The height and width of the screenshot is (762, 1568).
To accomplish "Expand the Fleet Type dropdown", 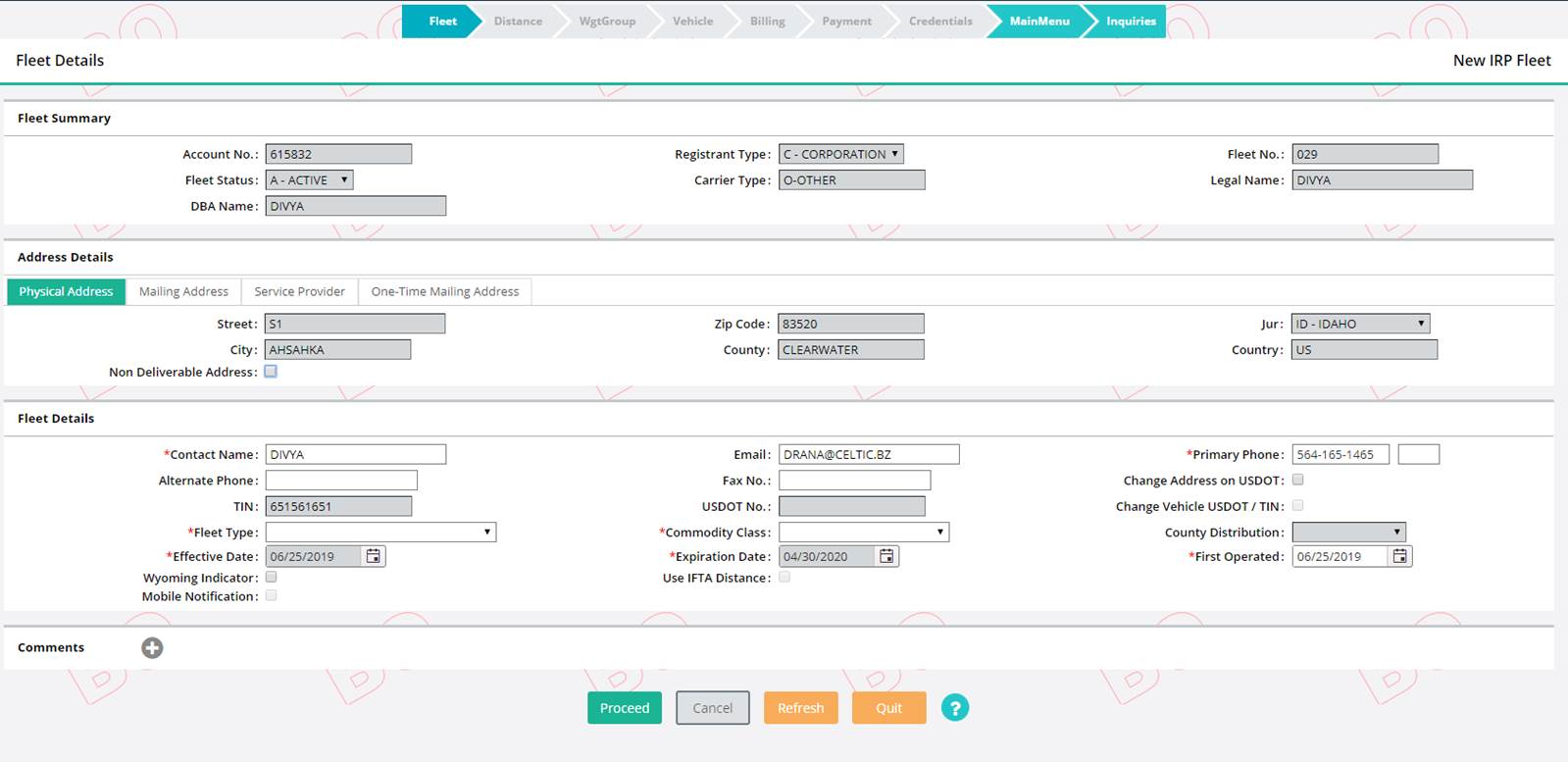I will coord(380,533).
